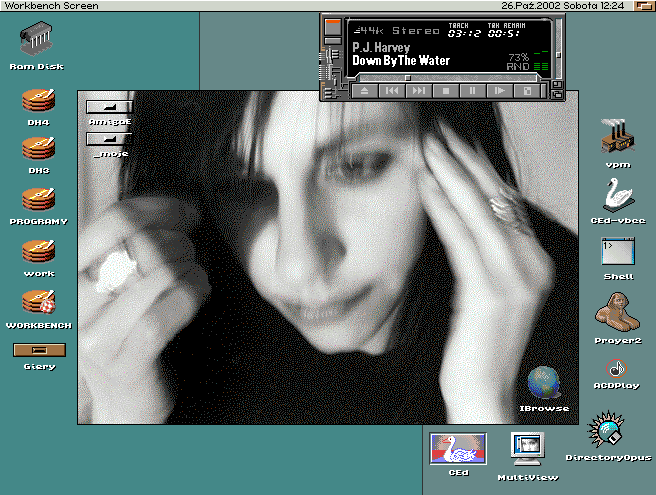Click the small gray button below orange-topped one
Image resolution: width=656 pixels, height=495 pixels.
pyautogui.click(x=333, y=41)
